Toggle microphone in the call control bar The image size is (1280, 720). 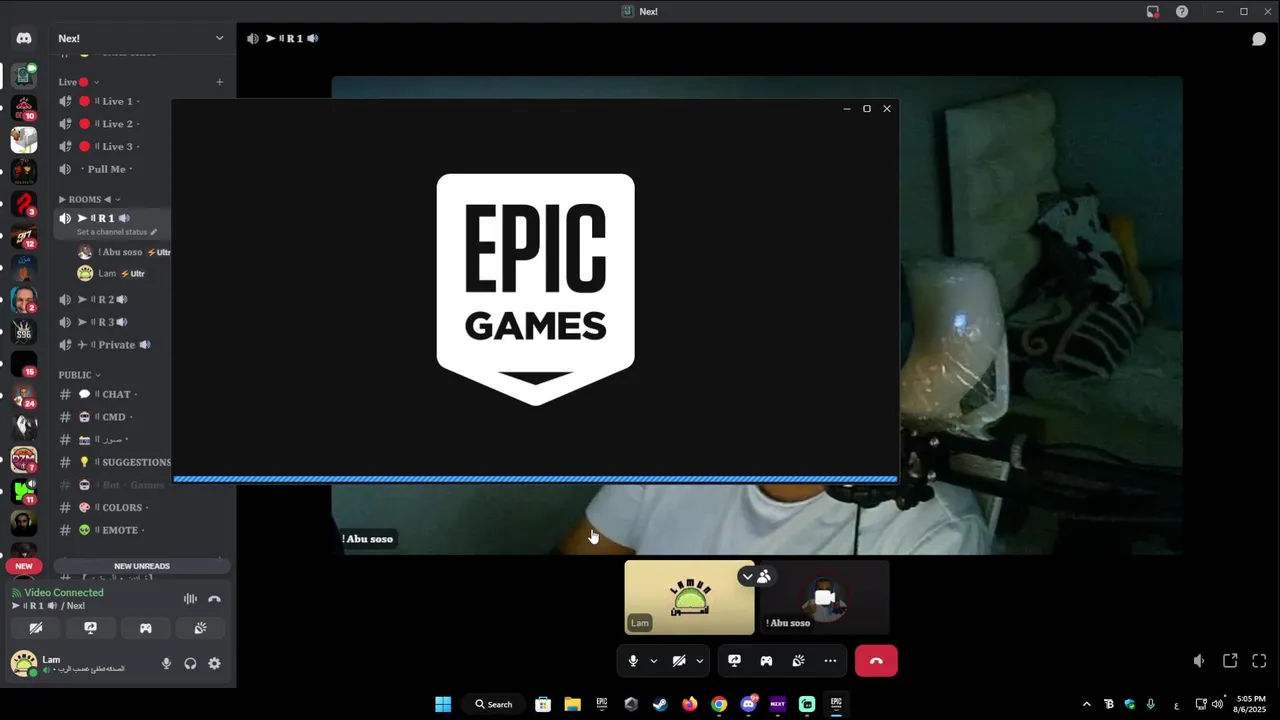tap(633, 661)
